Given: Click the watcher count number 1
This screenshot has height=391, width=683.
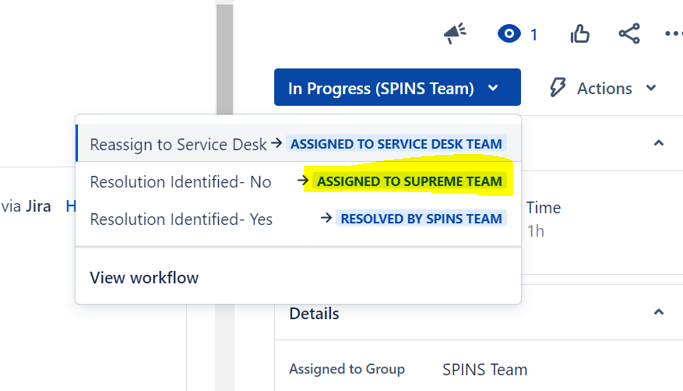Looking at the screenshot, I should tap(534, 34).
